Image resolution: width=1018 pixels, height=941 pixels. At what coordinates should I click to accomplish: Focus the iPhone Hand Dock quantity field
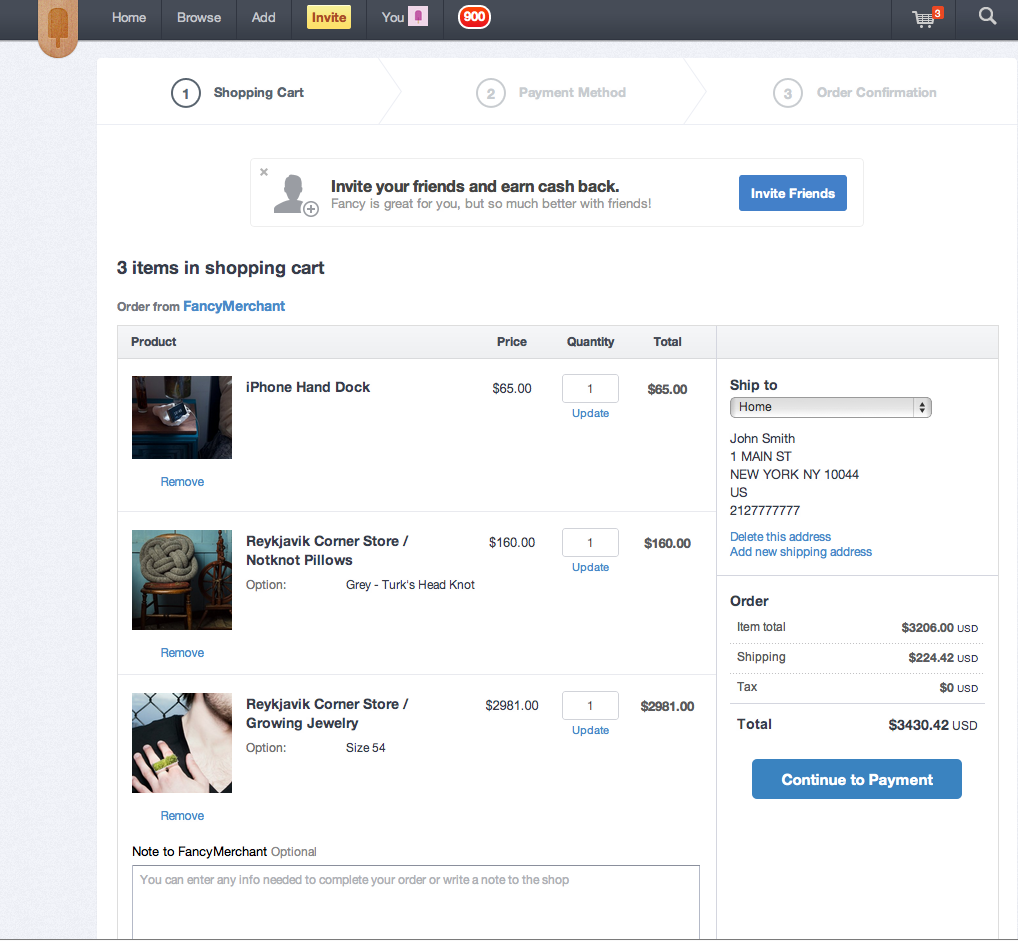click(x=590, y=388)
